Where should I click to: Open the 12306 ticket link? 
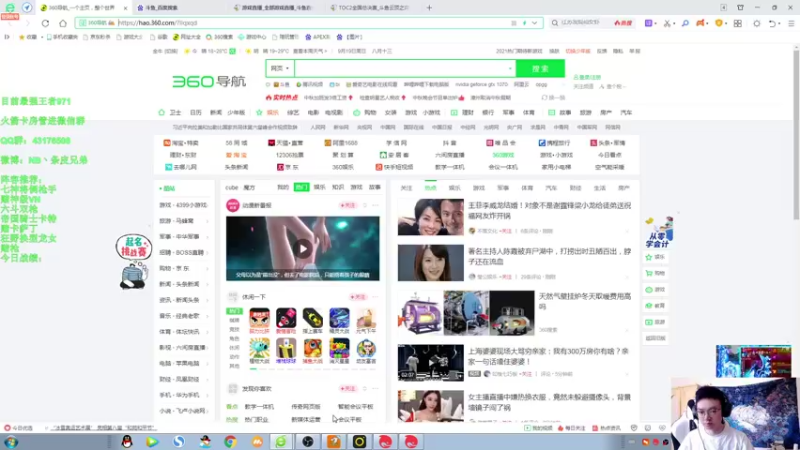289,155
